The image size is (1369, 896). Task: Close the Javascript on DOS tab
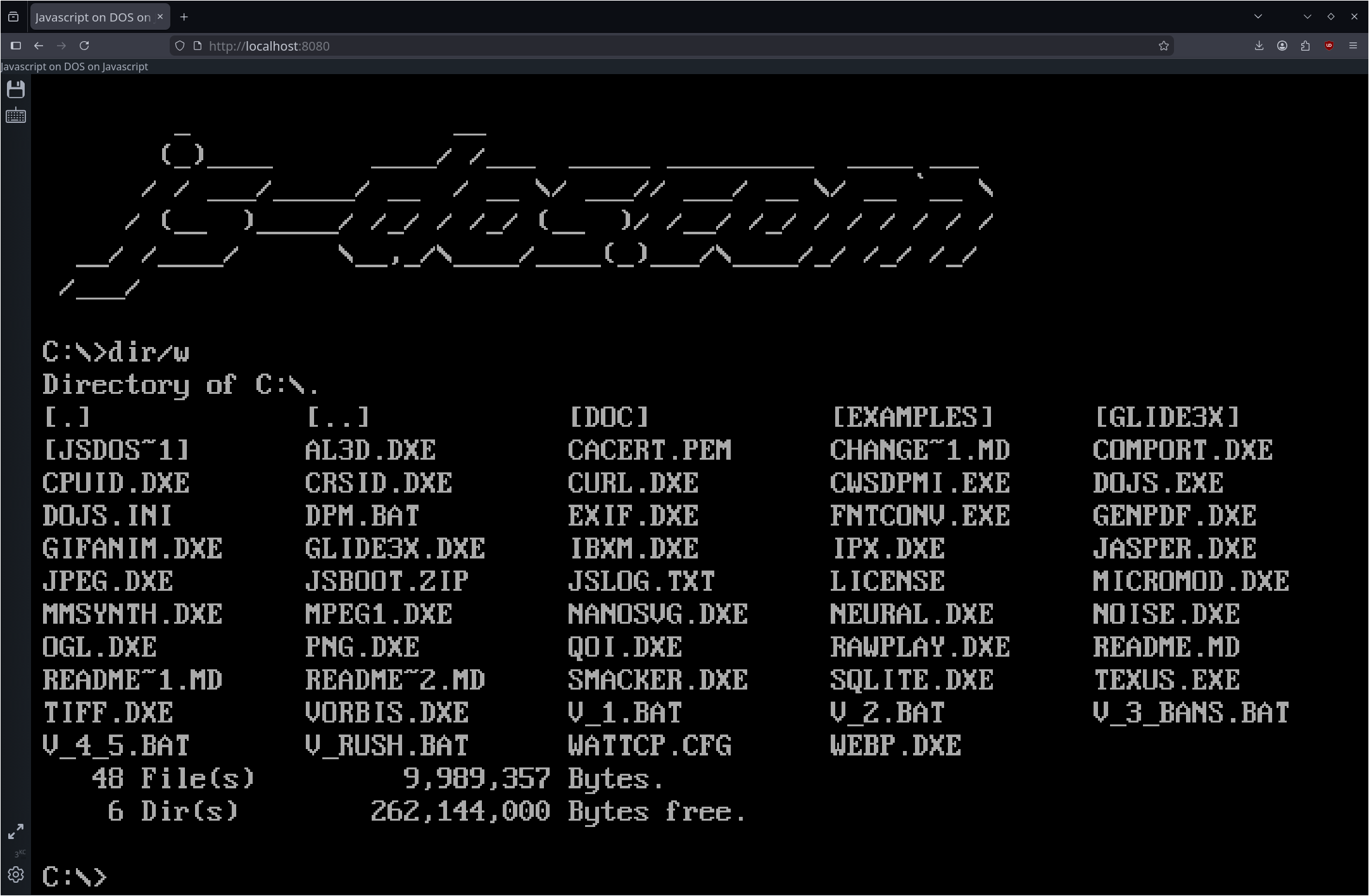[160, 17]
